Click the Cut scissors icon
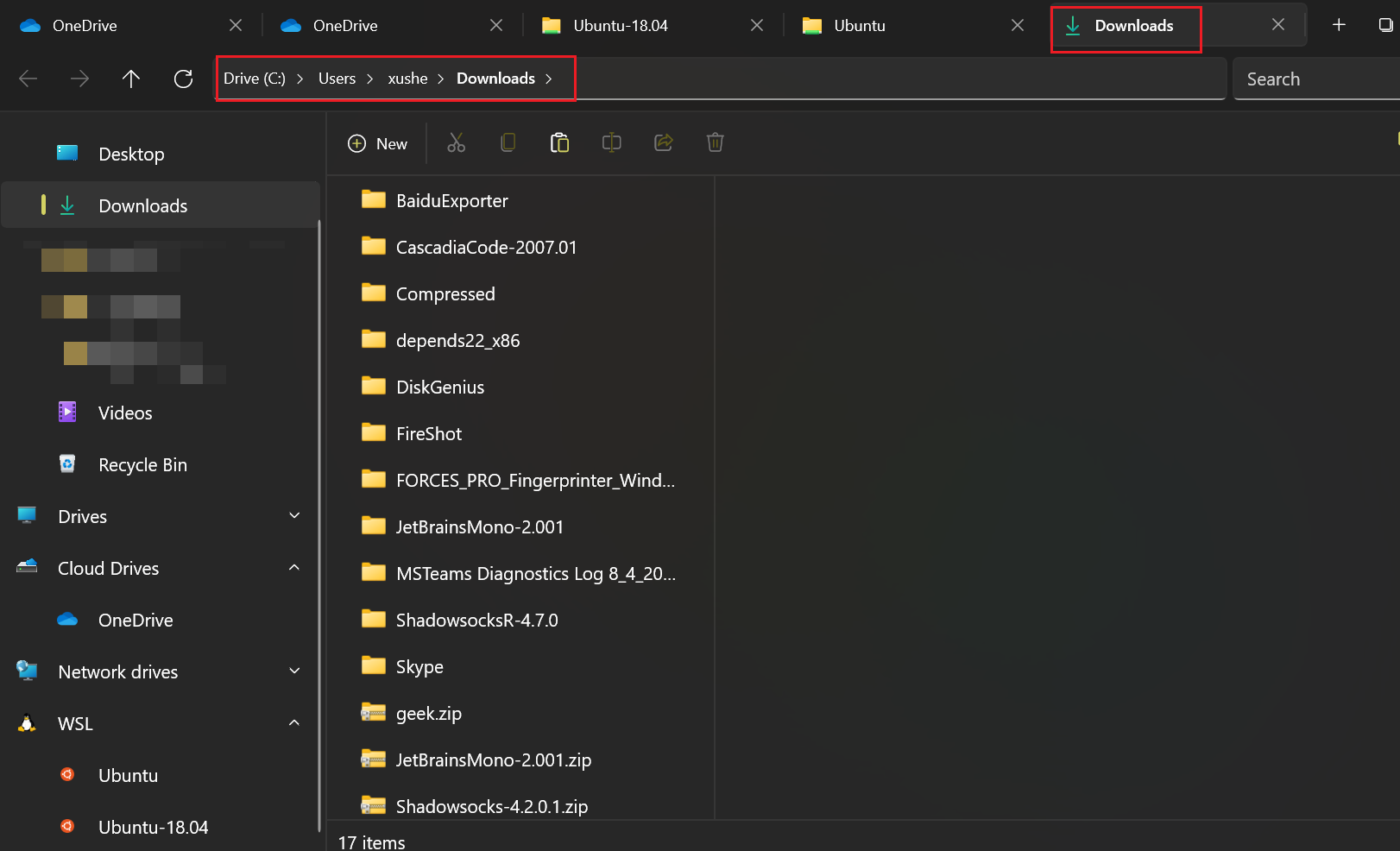This screenshot has height=851, width=1400. click(x=457, y=142)
